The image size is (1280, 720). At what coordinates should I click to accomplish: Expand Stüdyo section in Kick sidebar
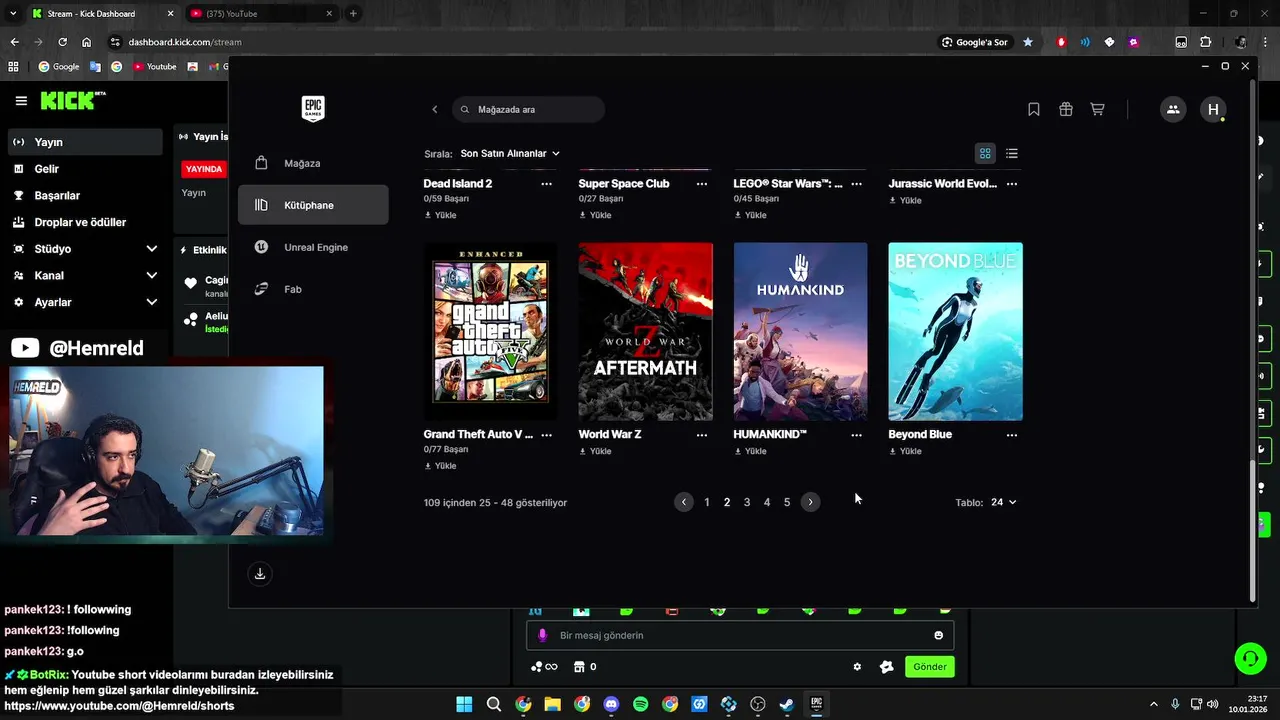(85, 248)
